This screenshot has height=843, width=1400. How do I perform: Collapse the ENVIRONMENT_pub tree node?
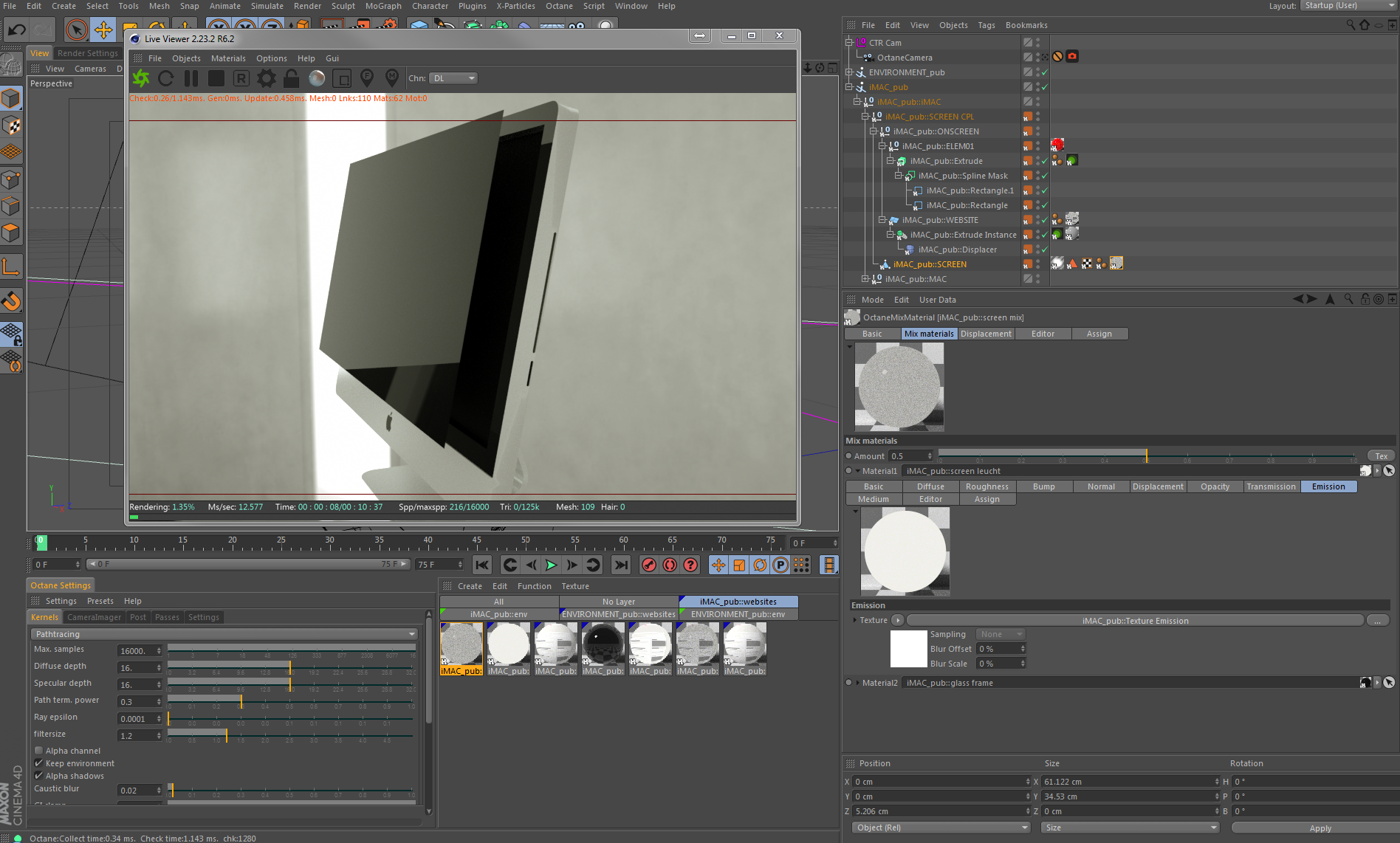[849, 72]
